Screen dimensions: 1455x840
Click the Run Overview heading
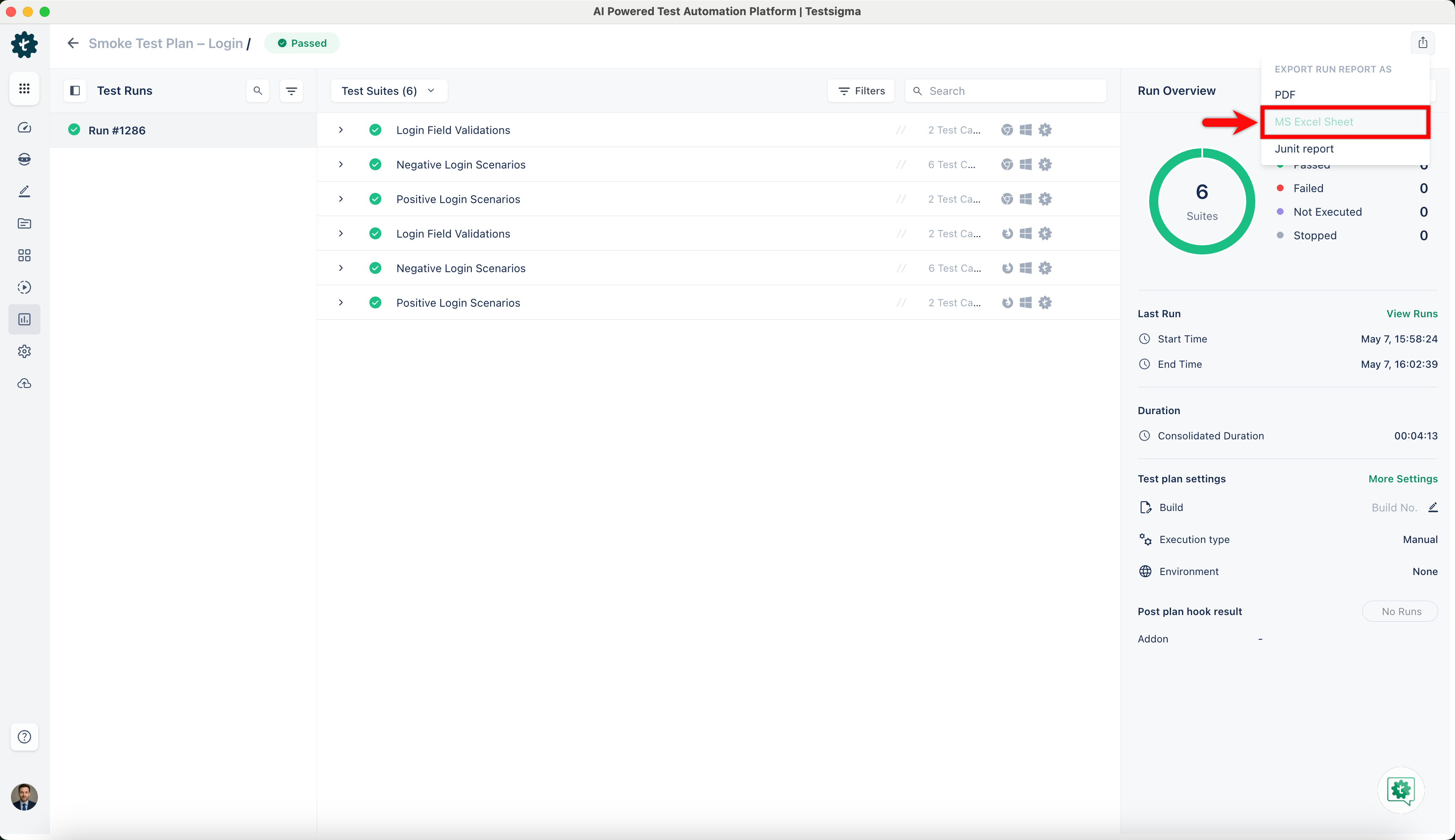[1177, 91]
